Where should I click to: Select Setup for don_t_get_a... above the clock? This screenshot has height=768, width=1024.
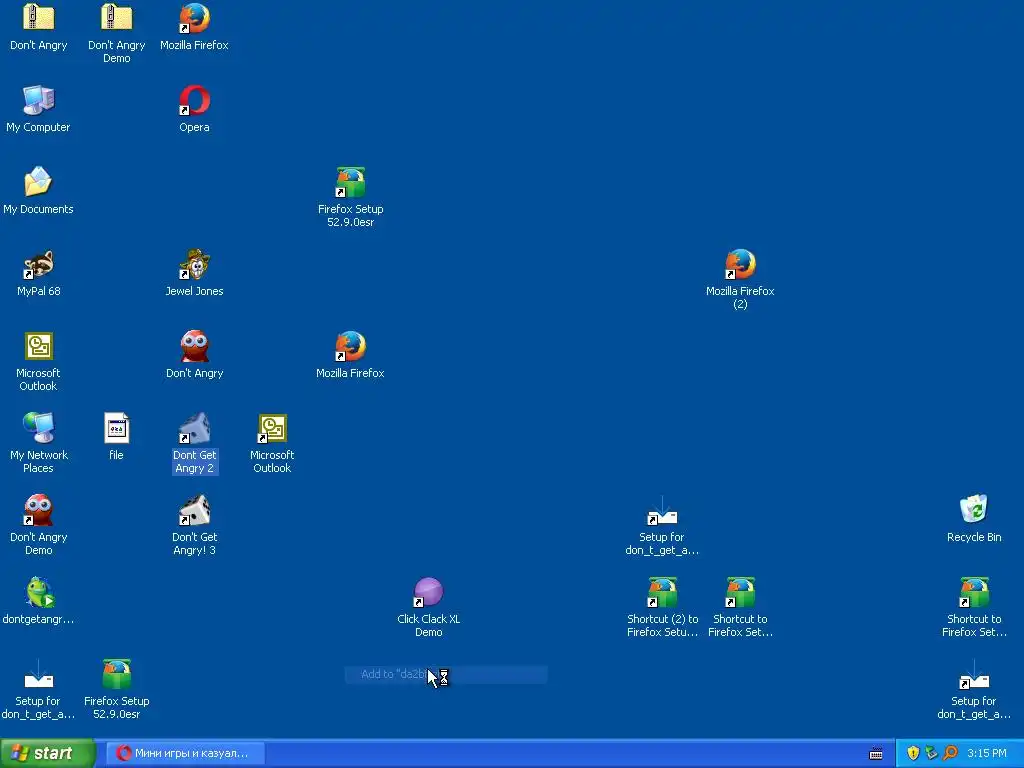coord(974,674)
